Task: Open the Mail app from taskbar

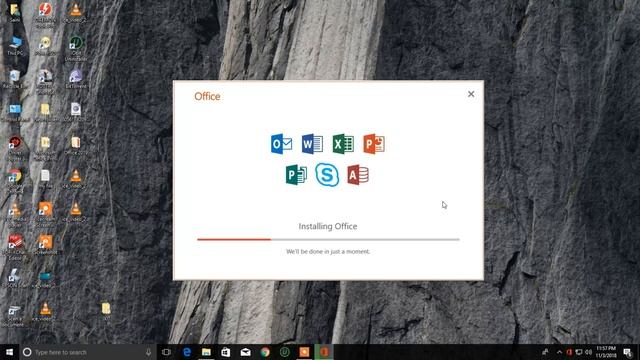Action: click(245, 352)
